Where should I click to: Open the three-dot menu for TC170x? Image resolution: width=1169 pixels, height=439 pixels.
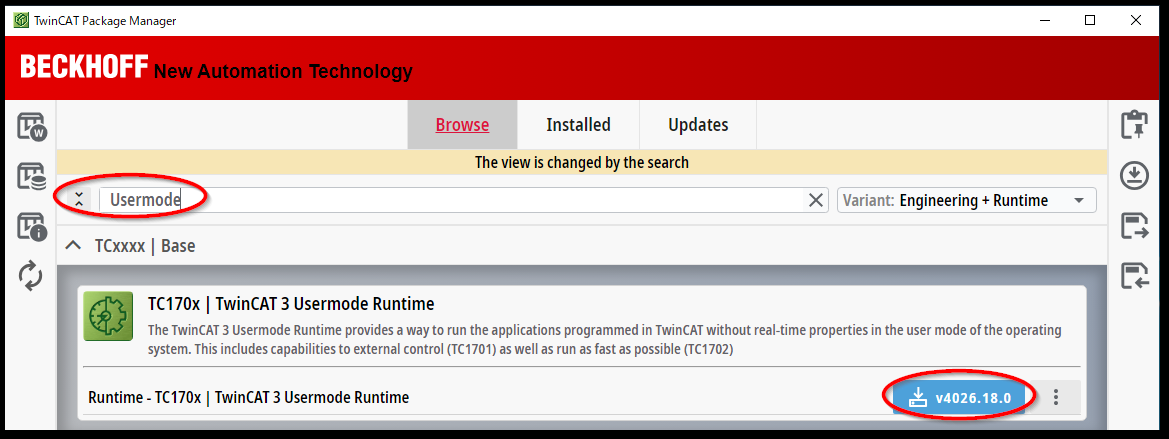coord(1055,397)
